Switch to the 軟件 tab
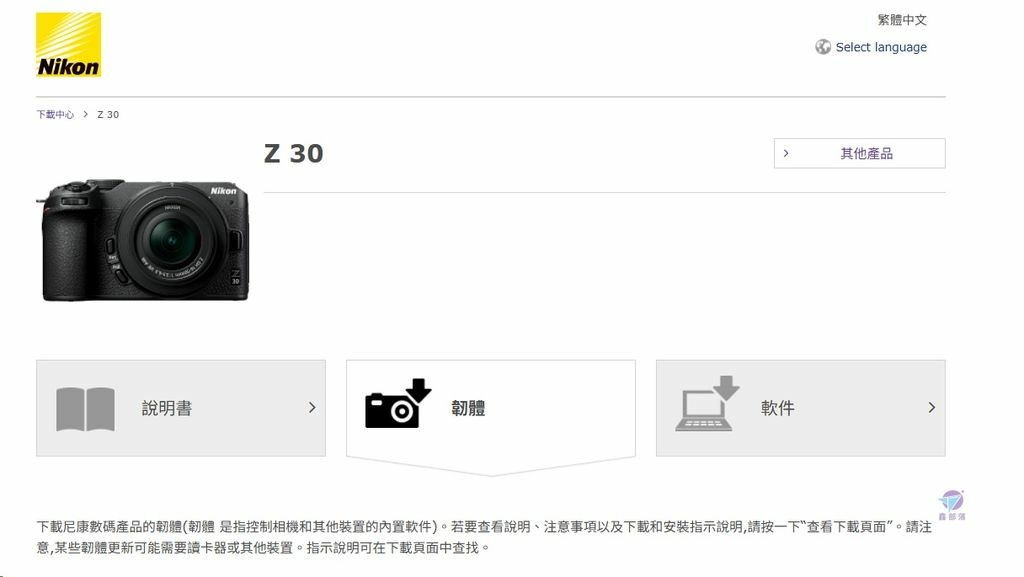Image resolution: width=1024 pixels, height=577 pixels. click(801, 408)
